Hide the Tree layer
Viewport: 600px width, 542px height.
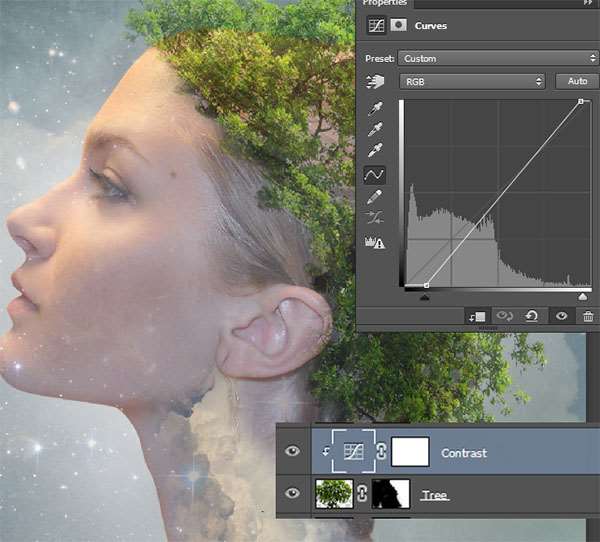(292, 494)
